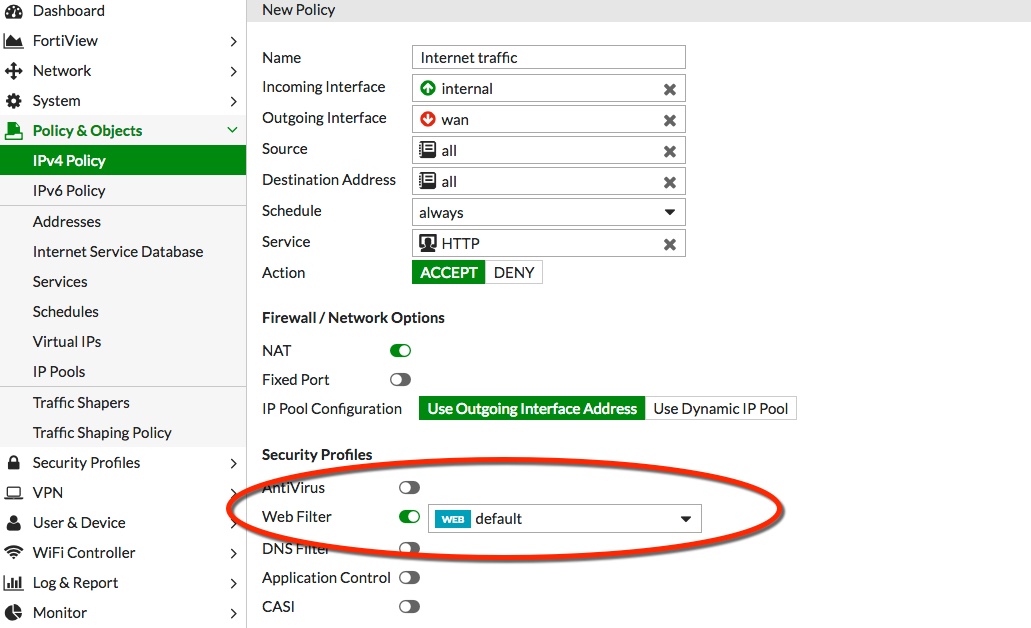Click inside the policy Name field

pos(548,57)
